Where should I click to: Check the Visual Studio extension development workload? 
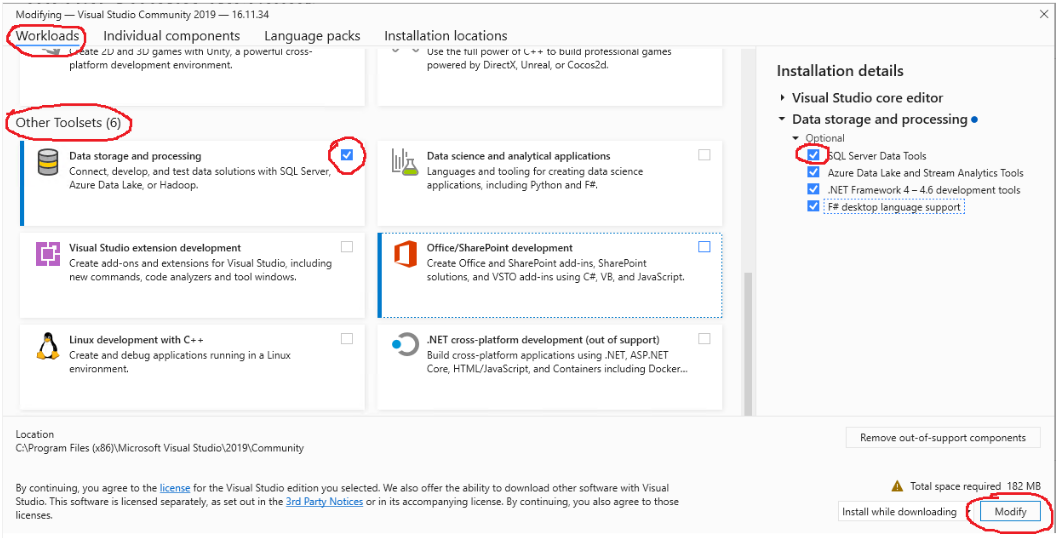coord(346,247)
